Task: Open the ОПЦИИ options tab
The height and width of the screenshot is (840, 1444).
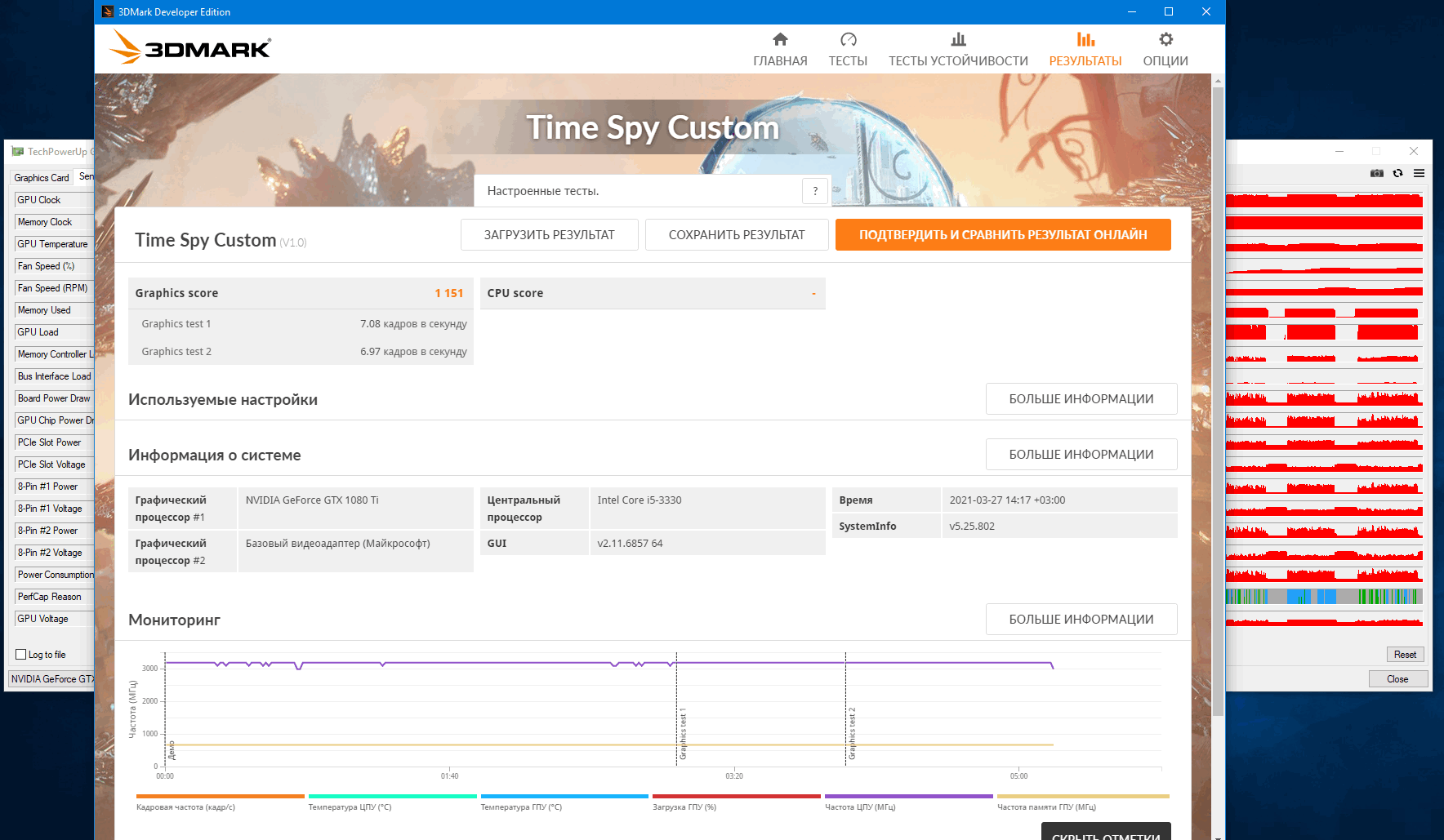Action: pos(1165,50)
